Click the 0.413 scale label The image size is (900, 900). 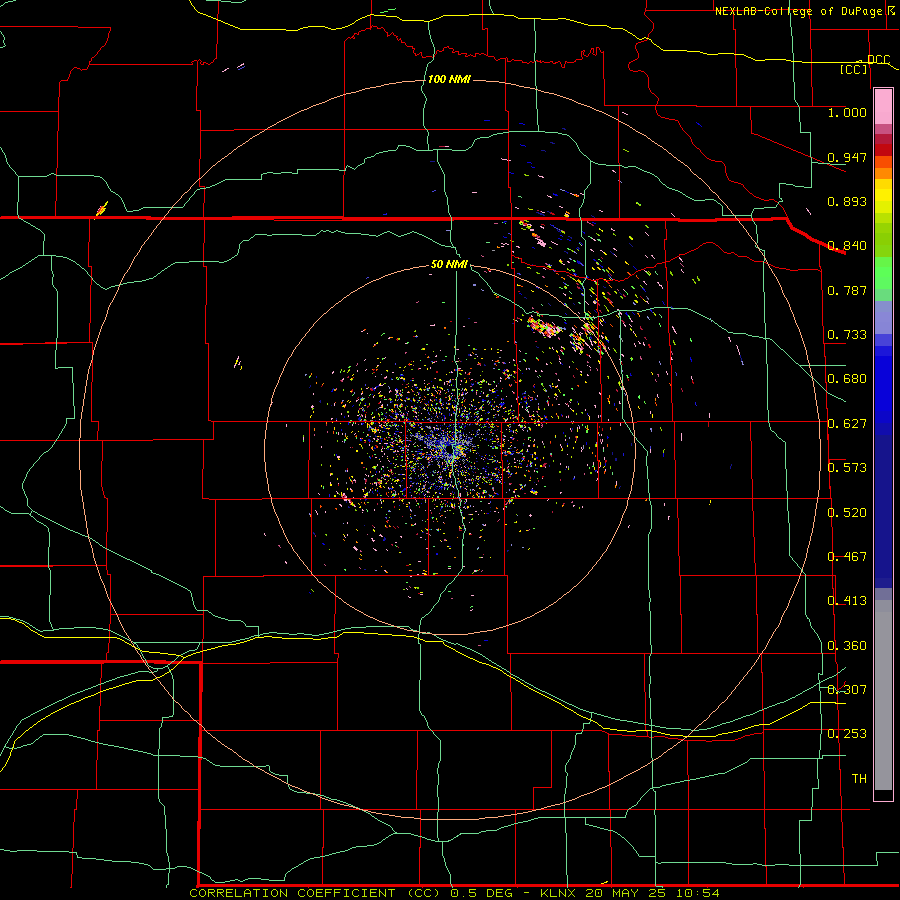click(847, 601)
